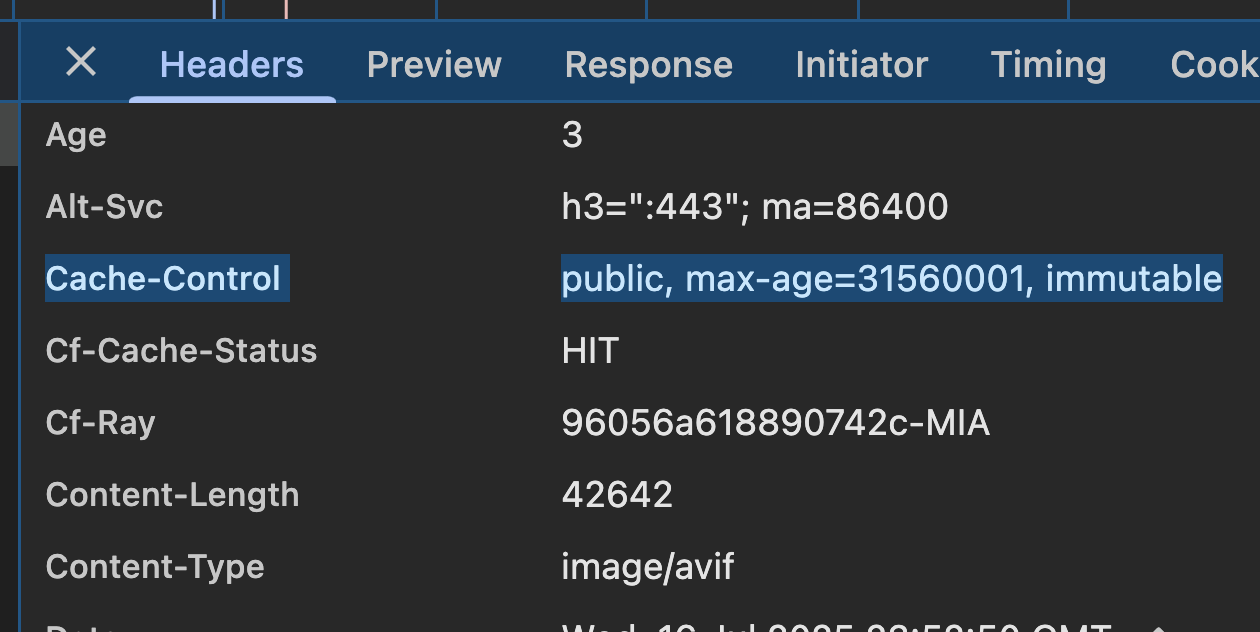Click the Alt-Svc header value h3=":443"
1260x632 pixels.
(x=753, y=206)
